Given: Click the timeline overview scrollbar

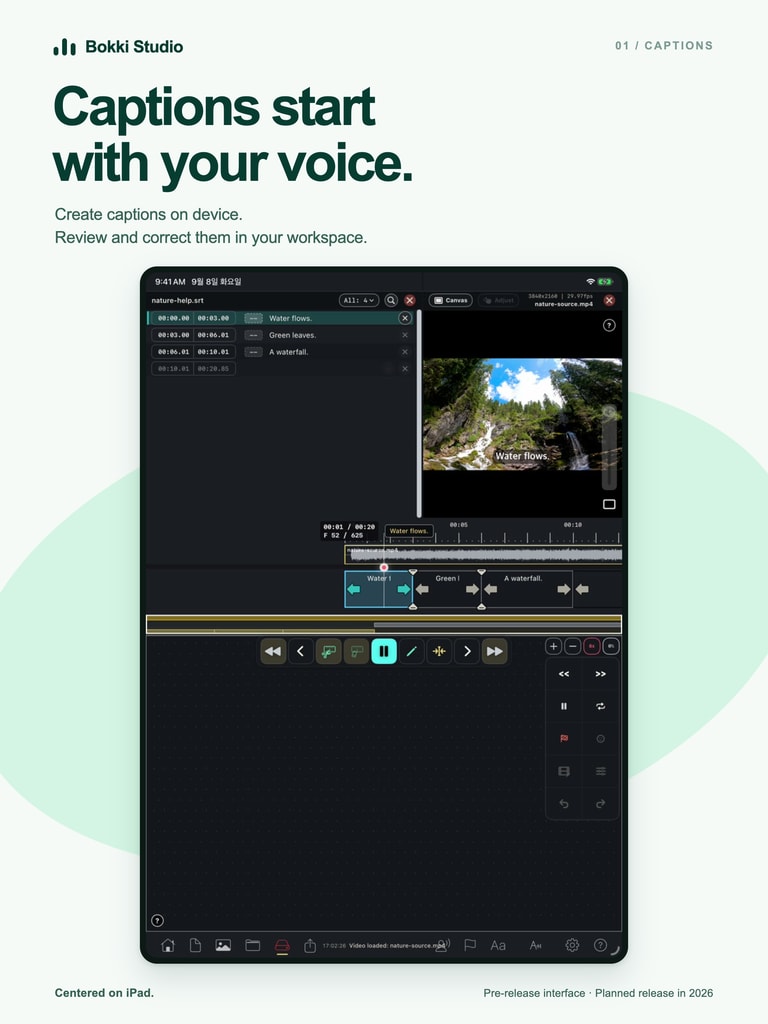Looking at the screenshot, I should pyautogui.click(x=384, y=624).
